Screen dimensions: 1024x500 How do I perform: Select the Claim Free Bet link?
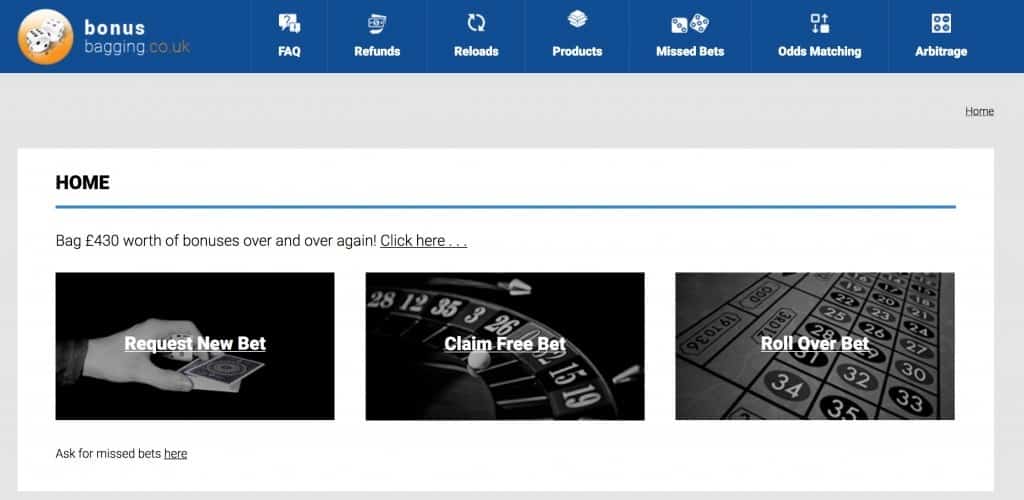pos(505,344)
